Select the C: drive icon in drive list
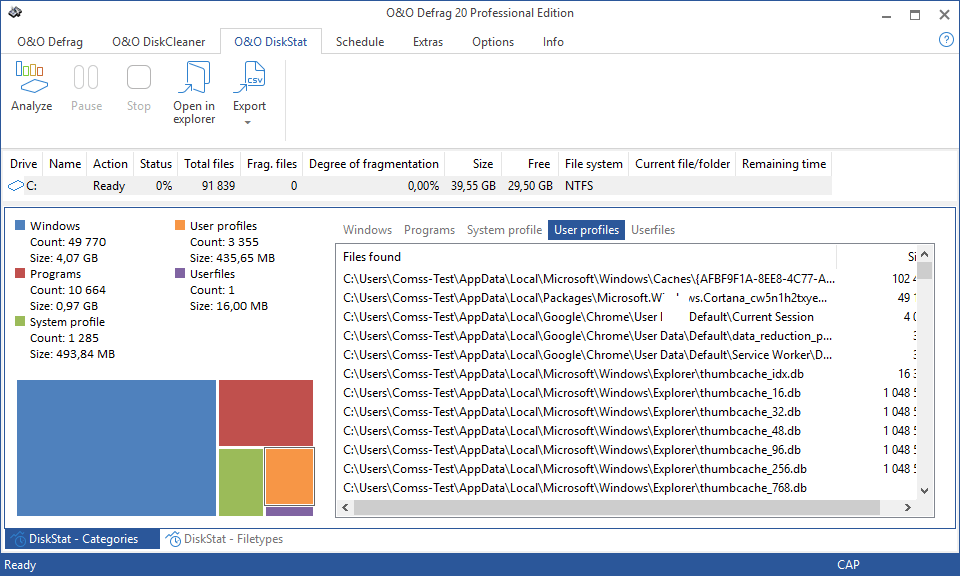This screenshot has width=960, height=576. click(x=15, y=185)
